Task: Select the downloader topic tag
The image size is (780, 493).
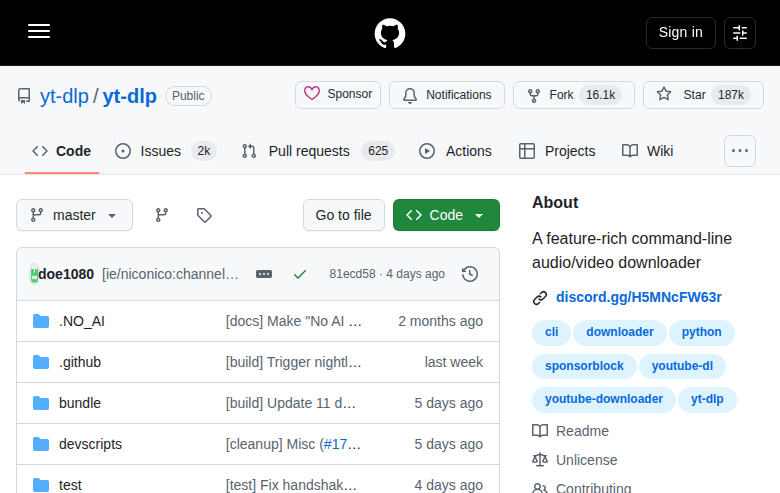Action: click(620, 332)
